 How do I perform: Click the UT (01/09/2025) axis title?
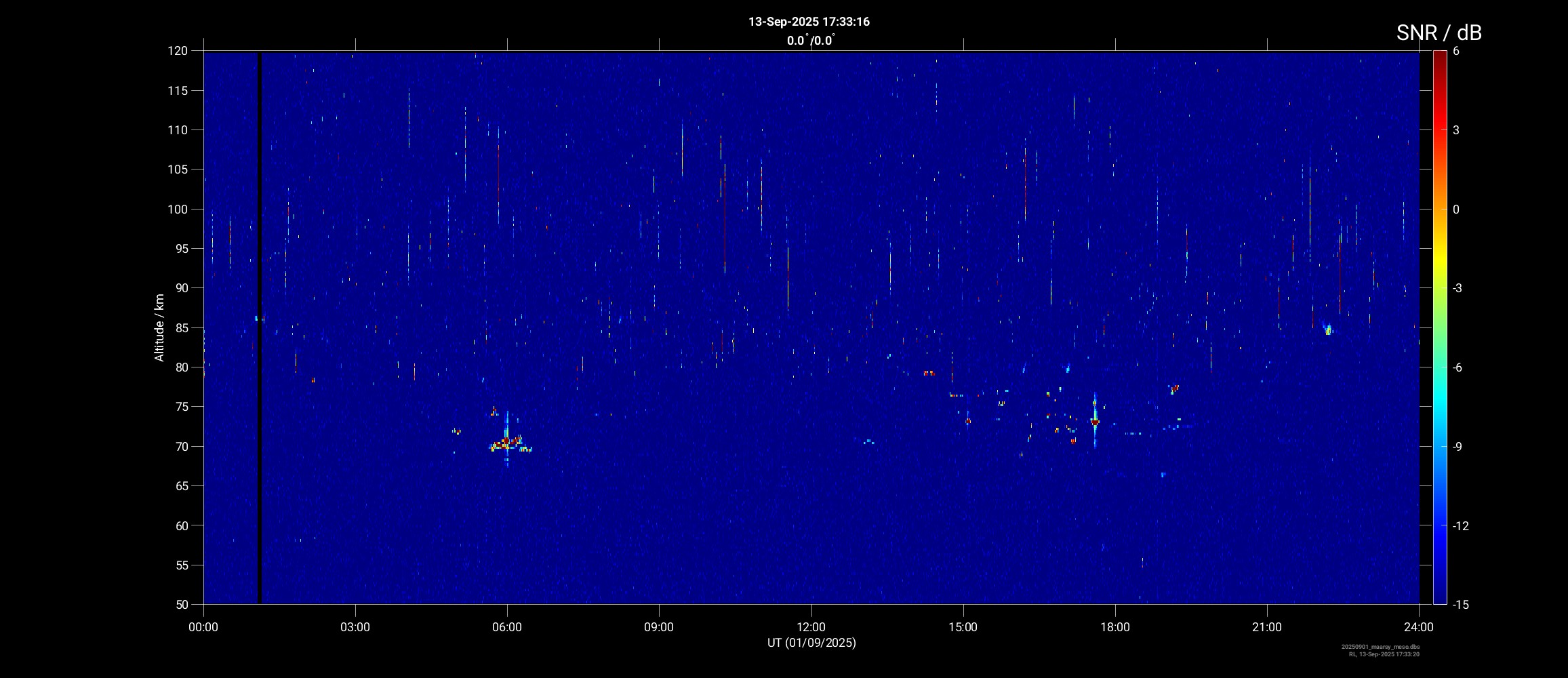[811, 643]
